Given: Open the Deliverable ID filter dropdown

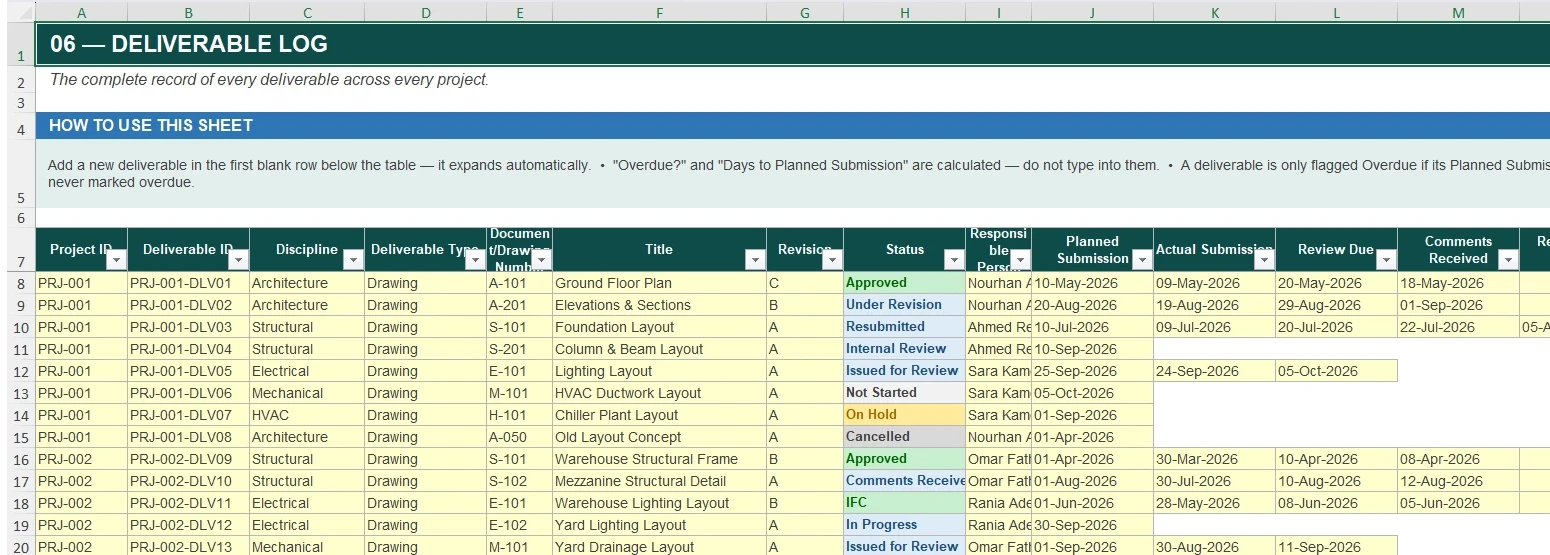Looking at the screenshot, I should tap(238, 260).
